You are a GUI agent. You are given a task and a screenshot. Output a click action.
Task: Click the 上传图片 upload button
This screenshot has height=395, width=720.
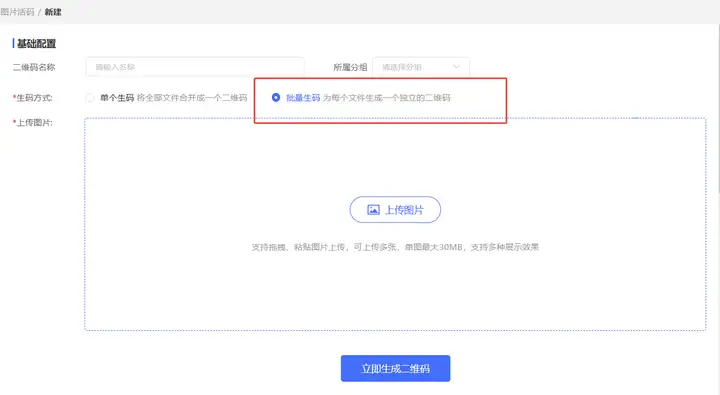[x=395, y=210]
